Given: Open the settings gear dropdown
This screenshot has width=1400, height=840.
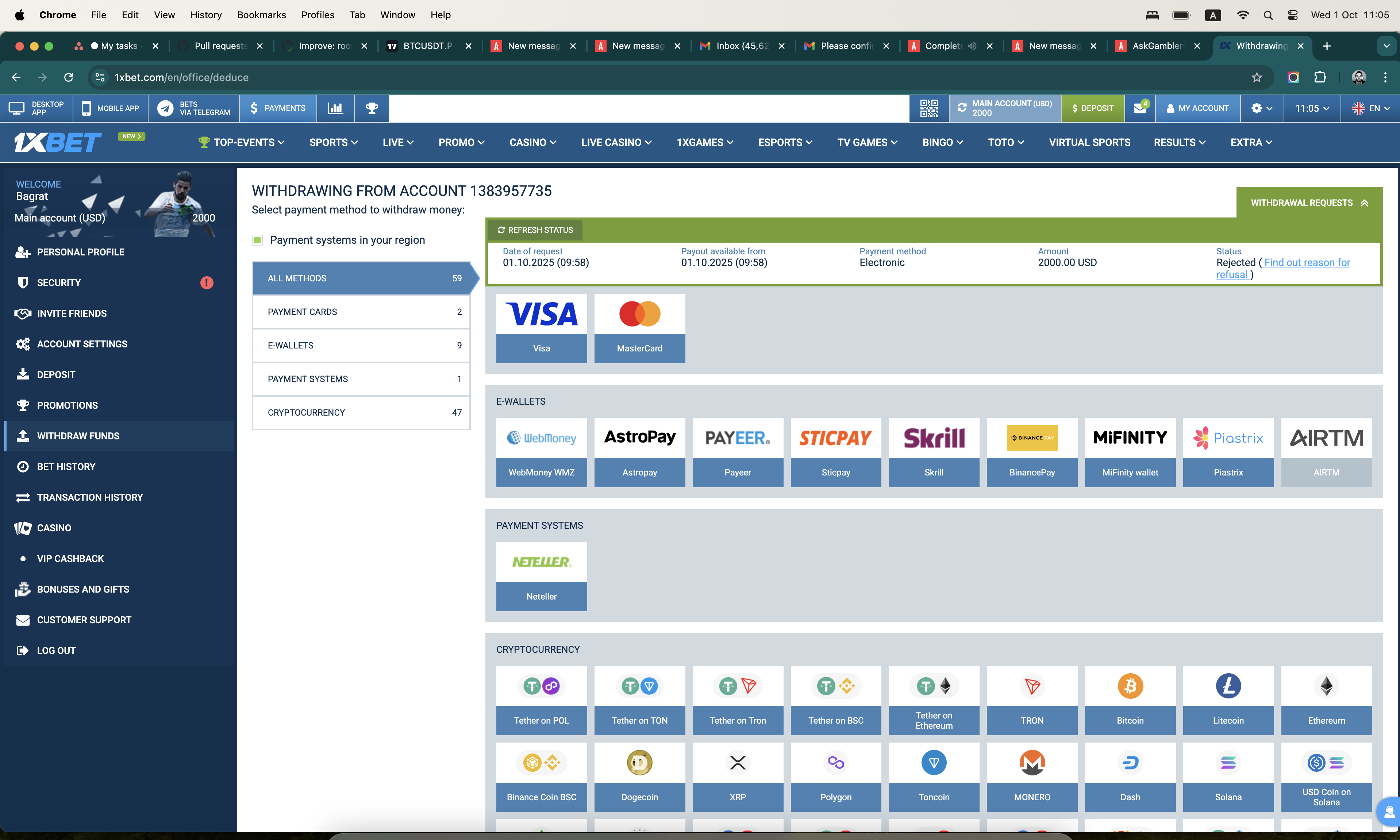Looking at the screenshot, I should [x=1261, y=108].
